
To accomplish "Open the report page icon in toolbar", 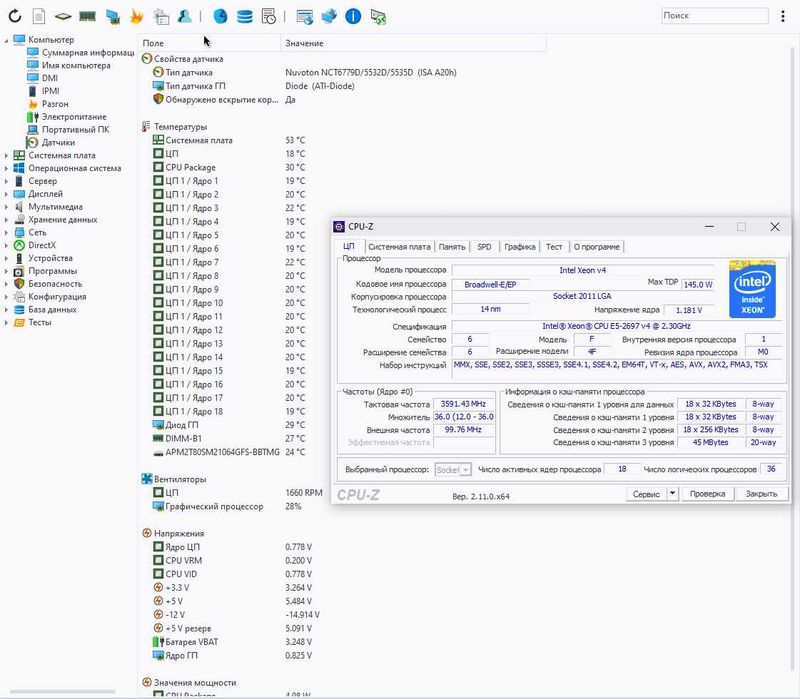I will 39,16.
